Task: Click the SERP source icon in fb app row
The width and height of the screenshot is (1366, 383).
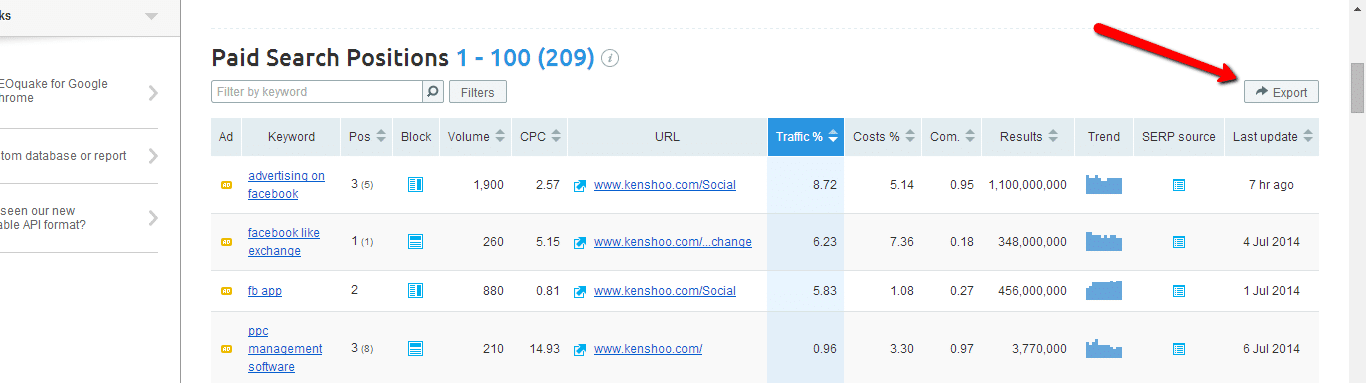Action: pos(1179,291)
